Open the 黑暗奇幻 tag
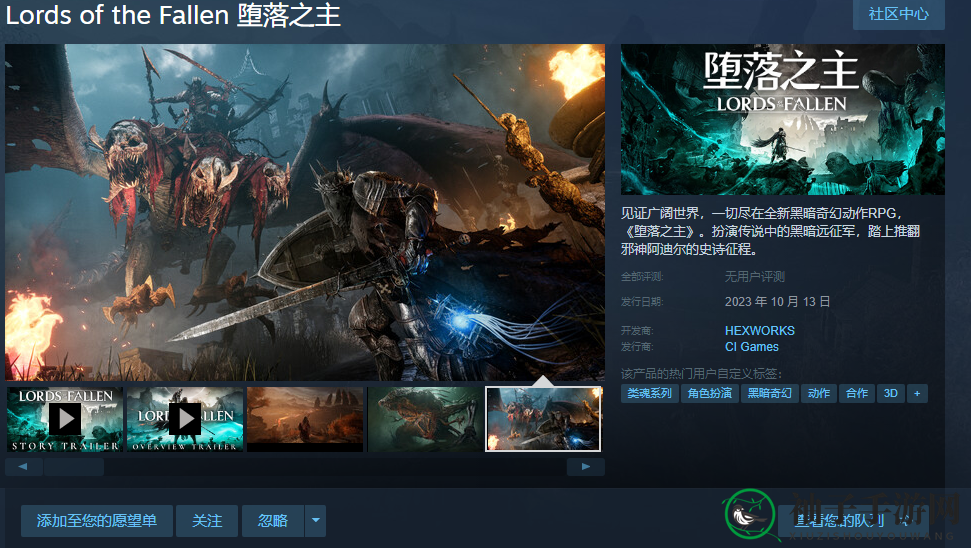This screenshot has width=971, height=548. tap(770, 393)
